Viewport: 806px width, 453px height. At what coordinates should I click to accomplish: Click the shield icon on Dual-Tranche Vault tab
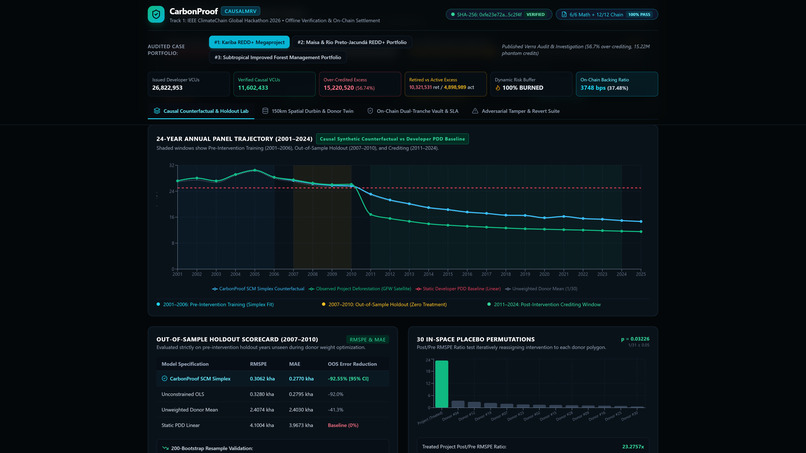tap(370, 111)
